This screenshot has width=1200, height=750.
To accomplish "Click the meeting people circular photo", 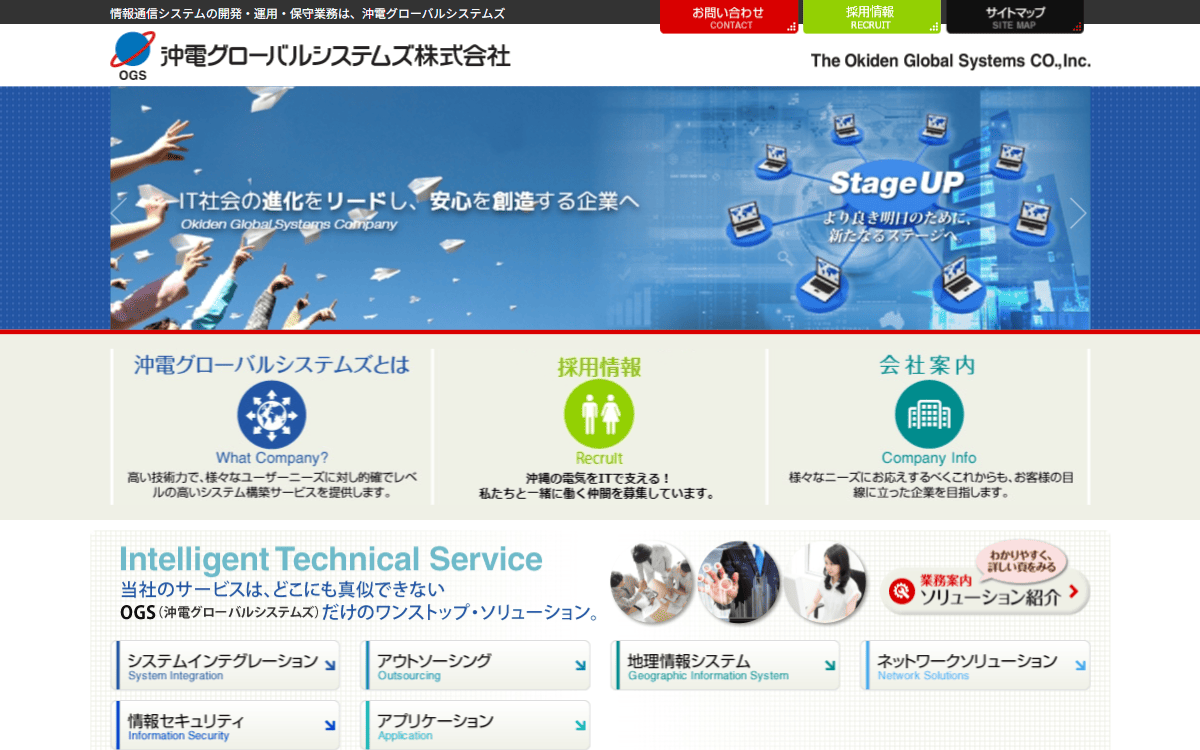I will point(653,583).
